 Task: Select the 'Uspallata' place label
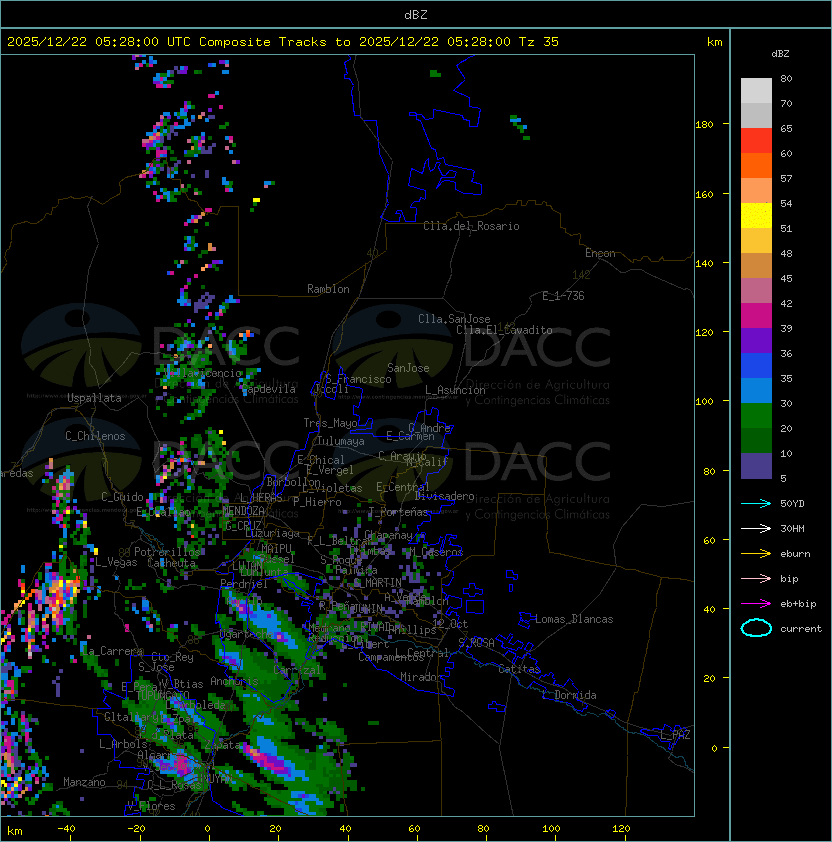point(94,398)
